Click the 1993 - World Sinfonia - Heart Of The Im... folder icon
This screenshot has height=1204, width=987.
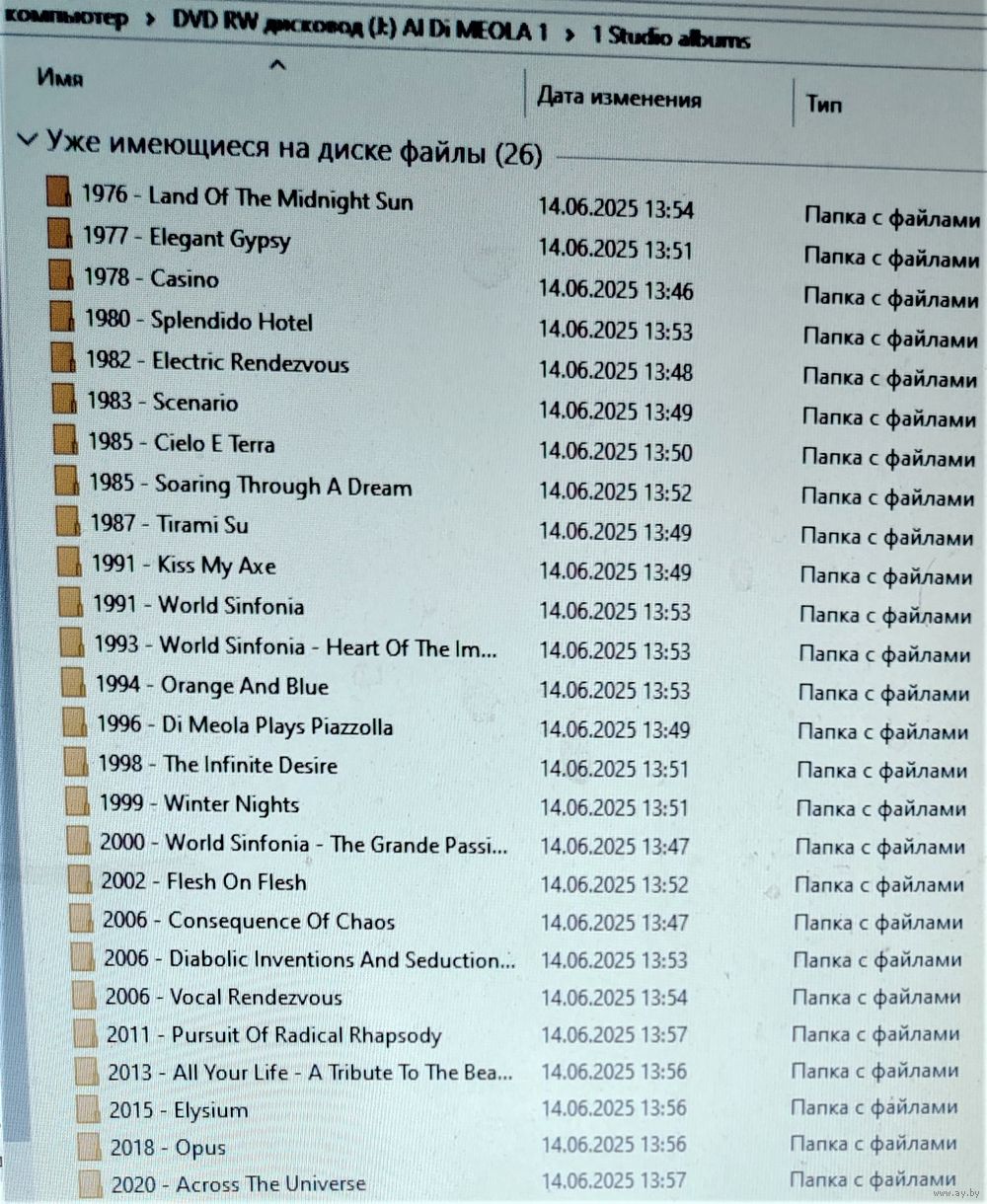pyautogui.click(x=72, y=643)
